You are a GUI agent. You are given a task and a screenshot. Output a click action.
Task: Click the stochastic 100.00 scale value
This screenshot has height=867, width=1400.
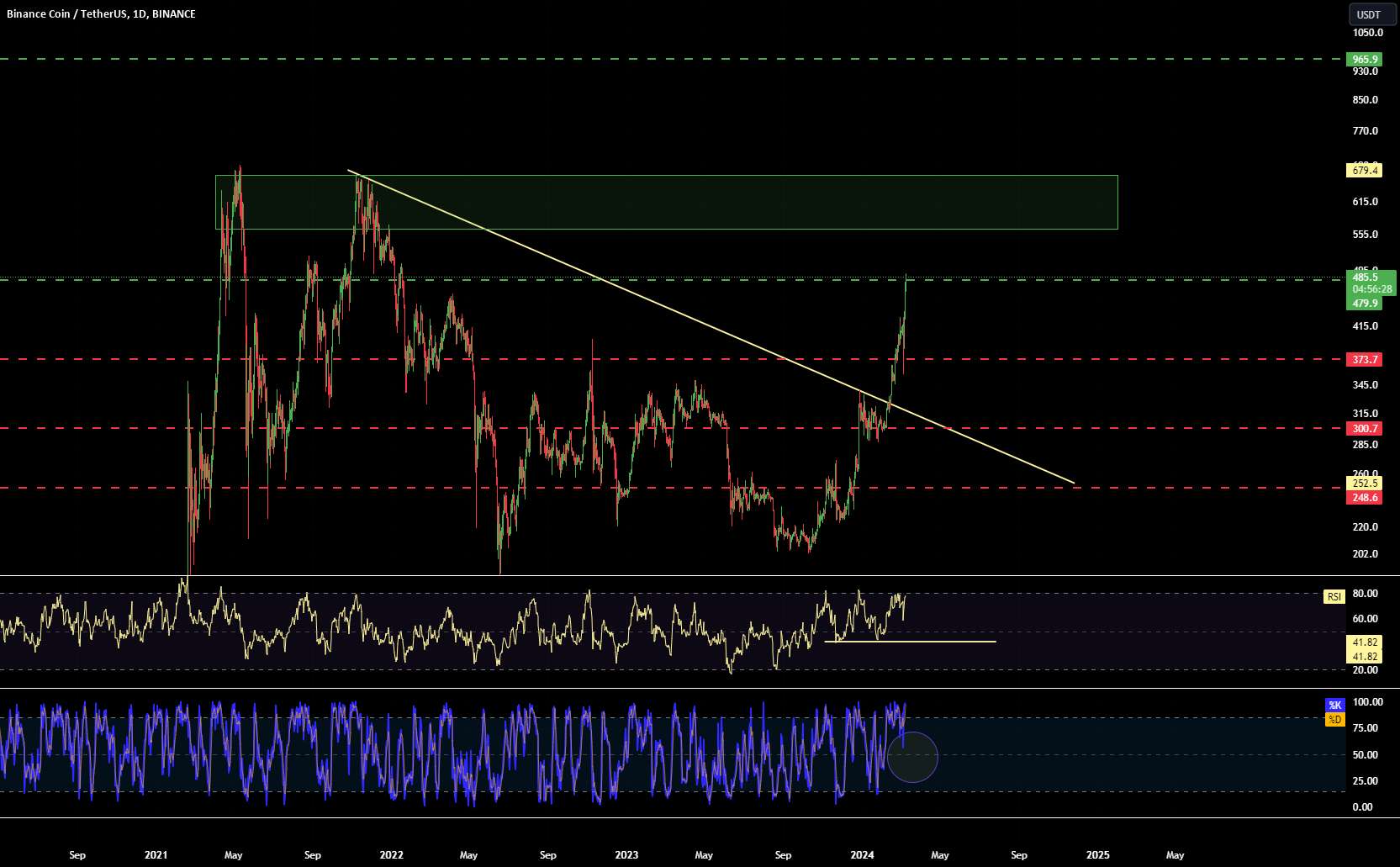(x=1367, y=702)
